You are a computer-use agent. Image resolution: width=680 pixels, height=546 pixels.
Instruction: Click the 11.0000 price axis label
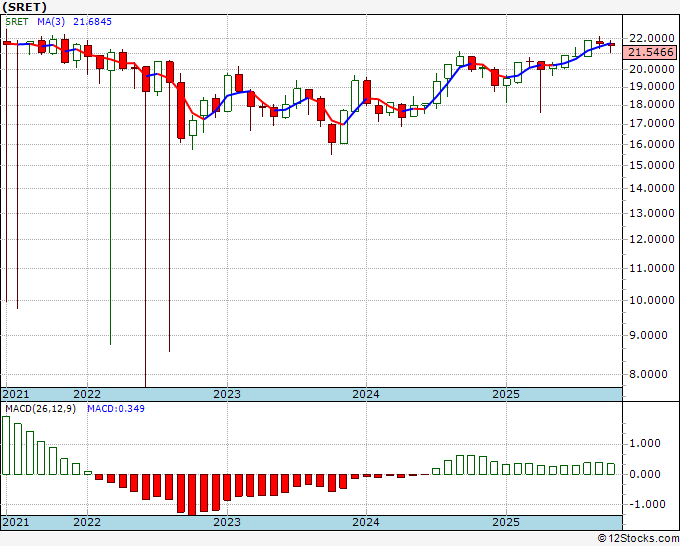click(x=651, y=268)
